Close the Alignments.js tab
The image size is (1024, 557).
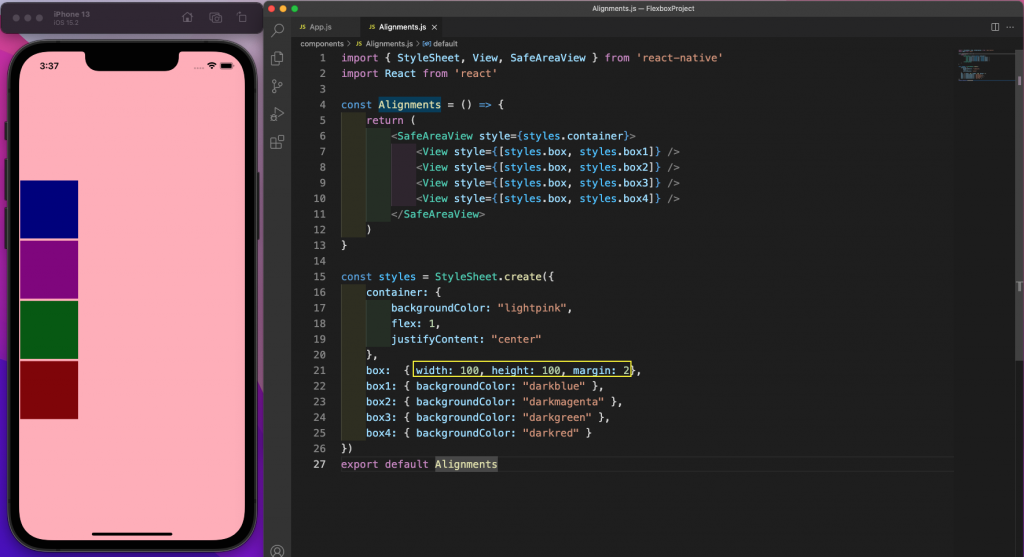(x=434, y=27)
